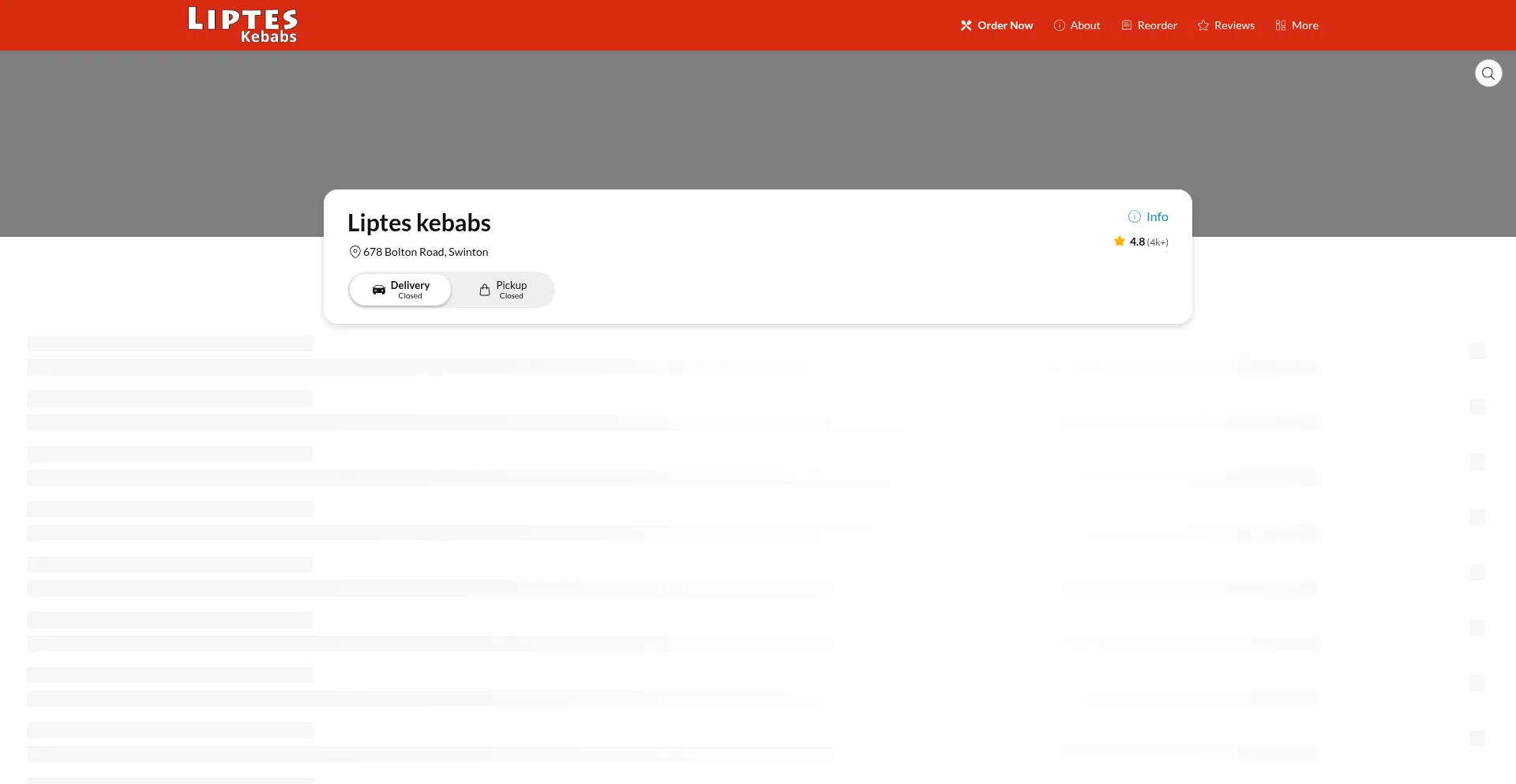Go to the Reviews menu item
1516x784 pixels.
point(1234,25)
